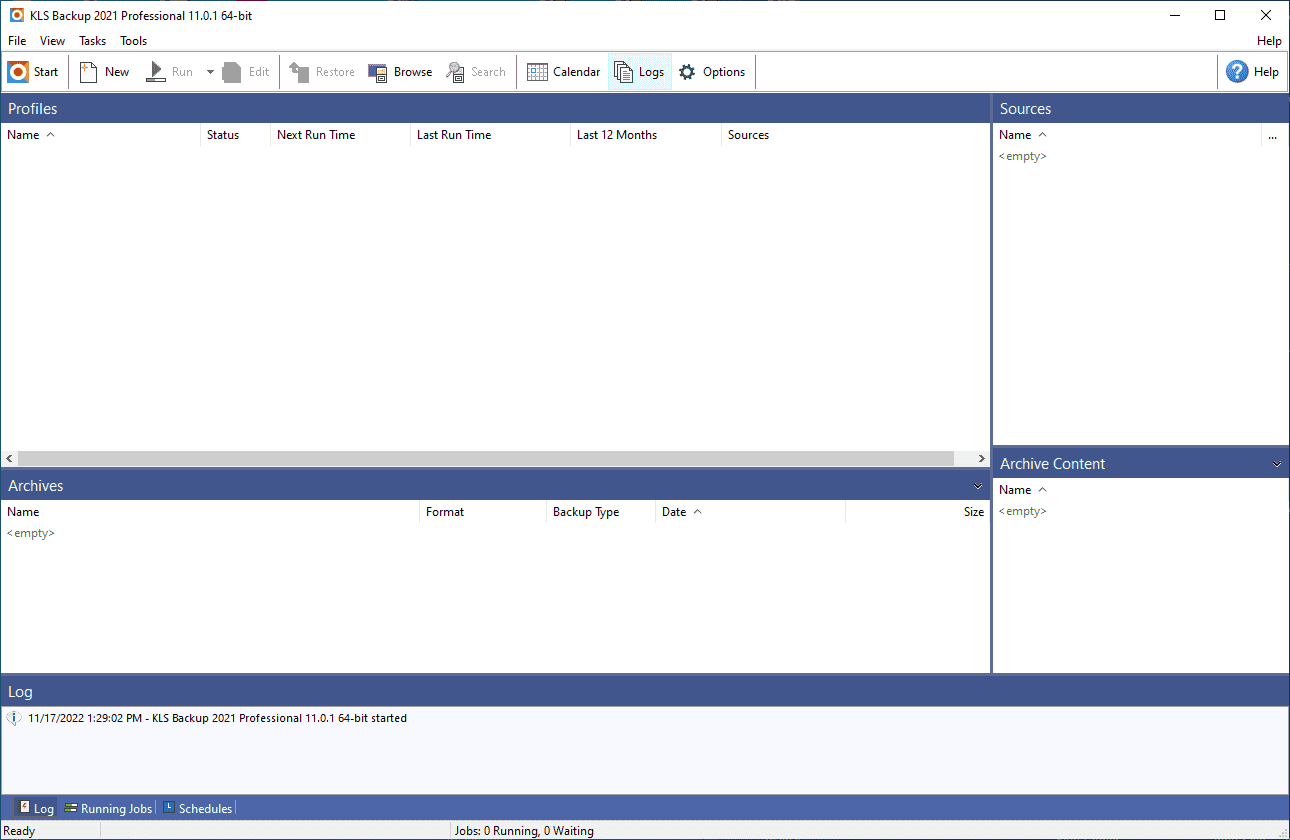The width and height of the screenshot is (1290, 840).
Task: Open the Tasks menu
Action: point(93,41)
